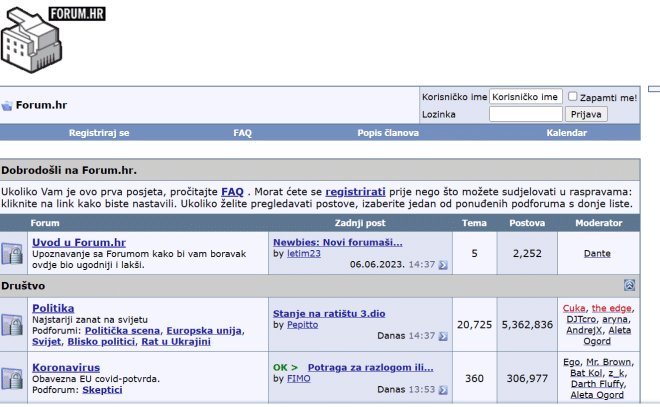Image resolution: width=660 pixels, height=407 pixels.
Task: Open the Svijet subforum
Action: [46, 342]
